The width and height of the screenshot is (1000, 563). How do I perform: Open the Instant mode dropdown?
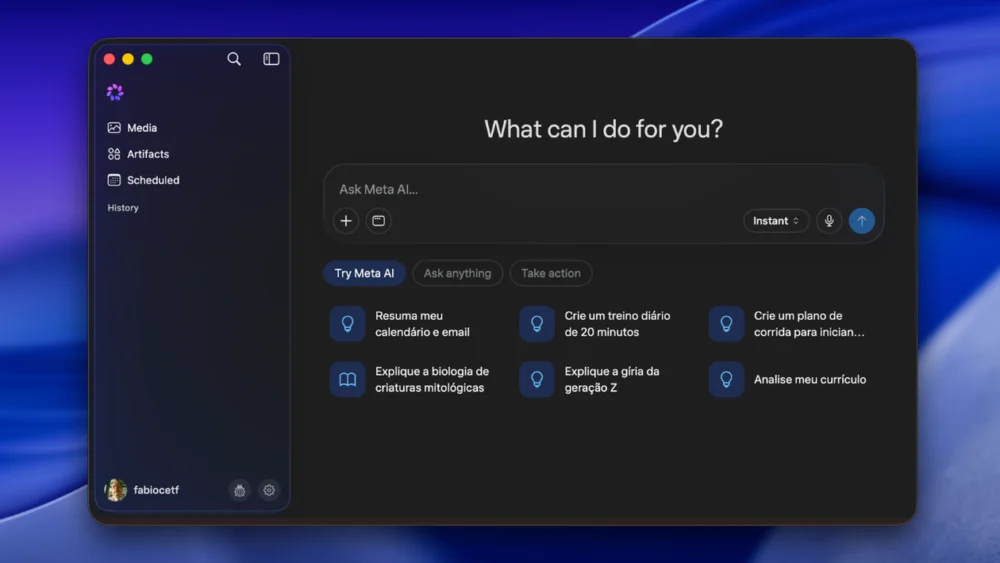[776, 221]
